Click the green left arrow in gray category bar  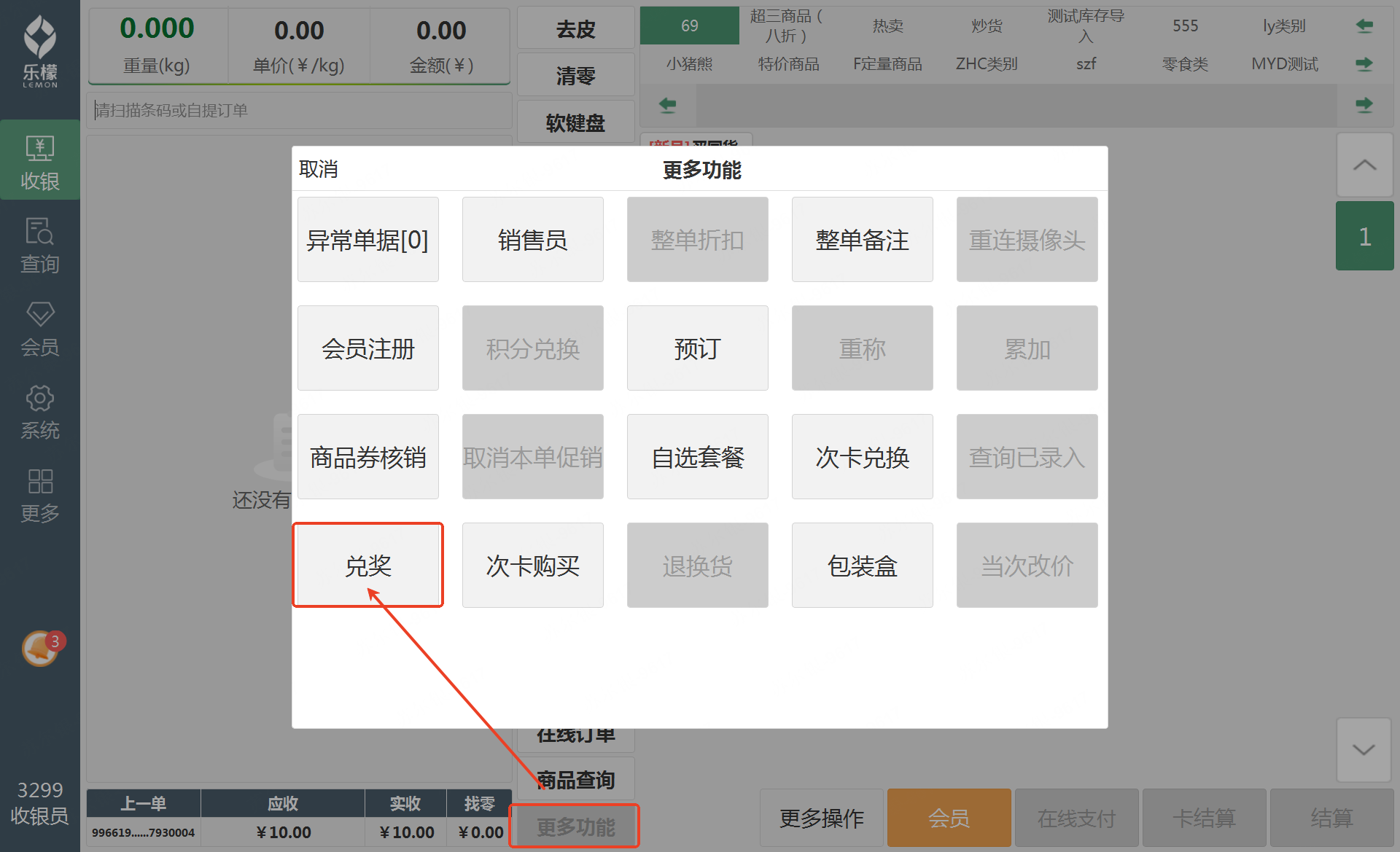click(667, 105)
